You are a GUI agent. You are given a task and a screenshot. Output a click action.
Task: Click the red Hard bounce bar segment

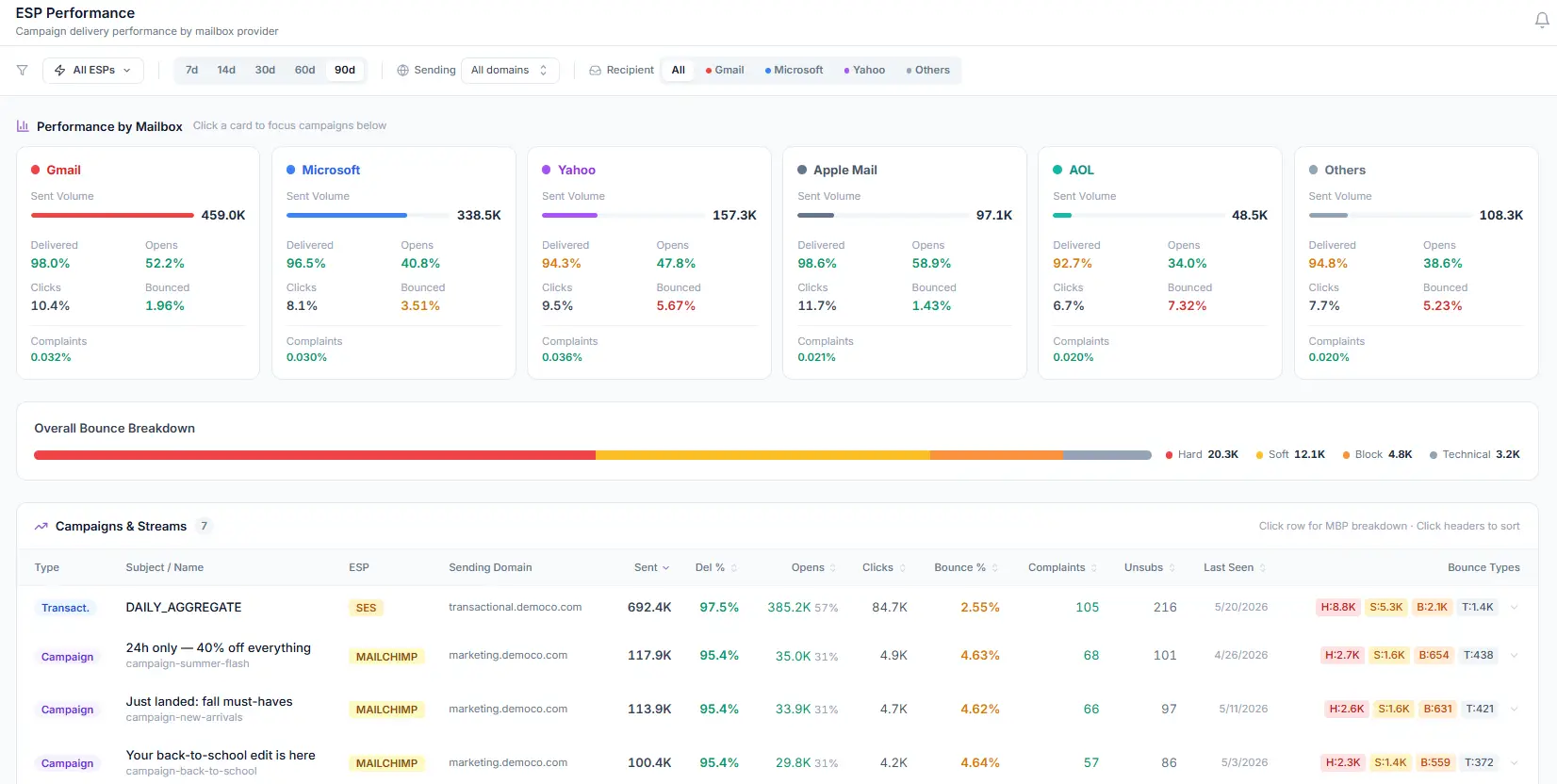click(x=315, y=455)
